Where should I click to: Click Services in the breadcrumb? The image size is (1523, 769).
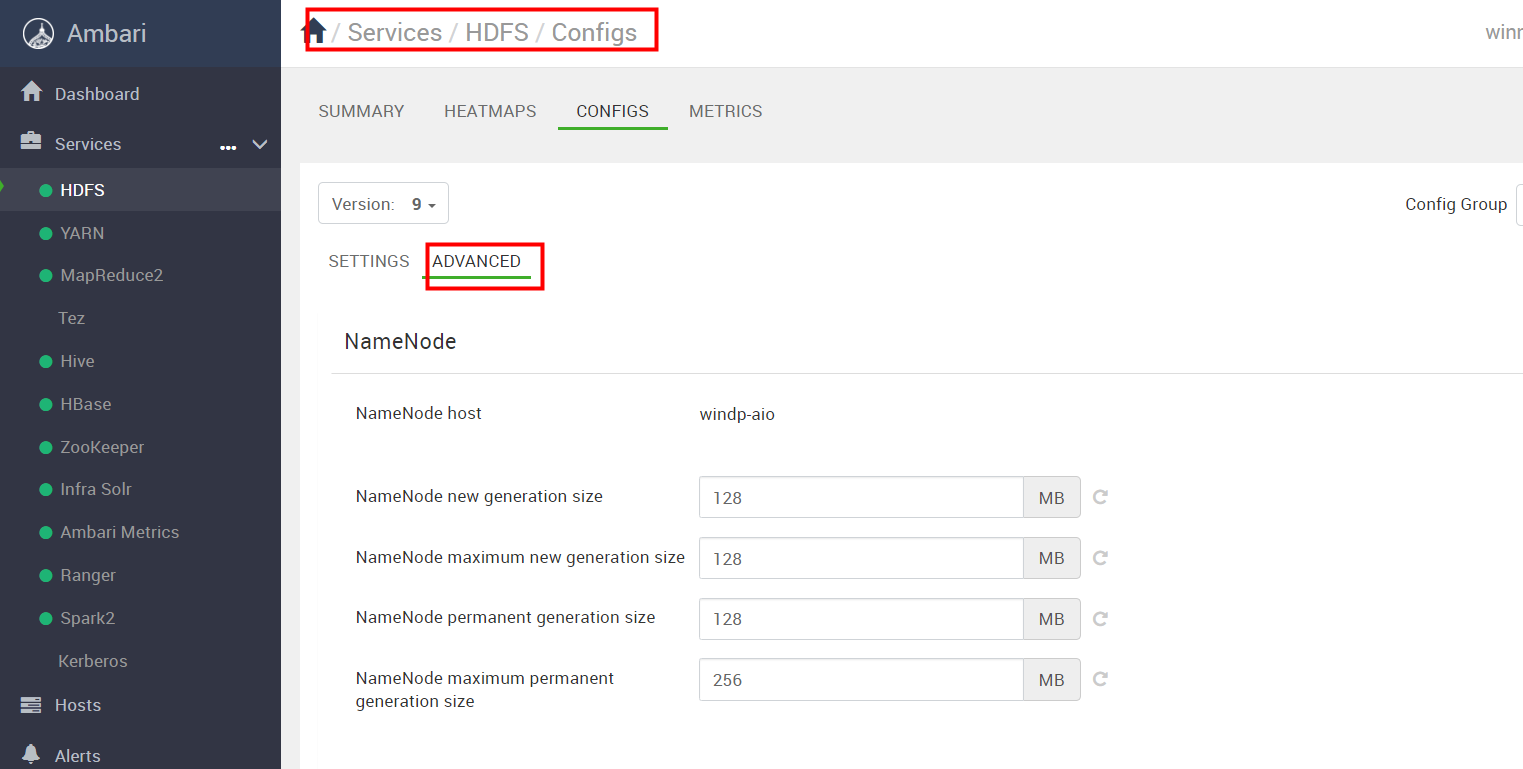point(394,32)
